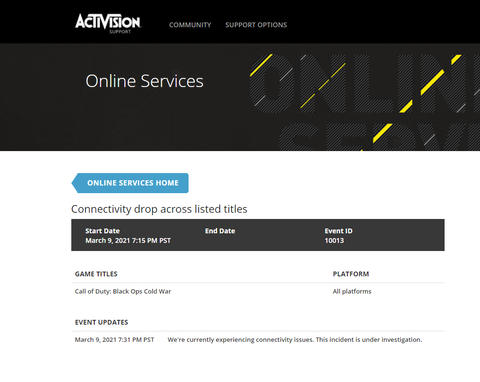
Task: Open the Community menu
Action: [x=190, y=25]
